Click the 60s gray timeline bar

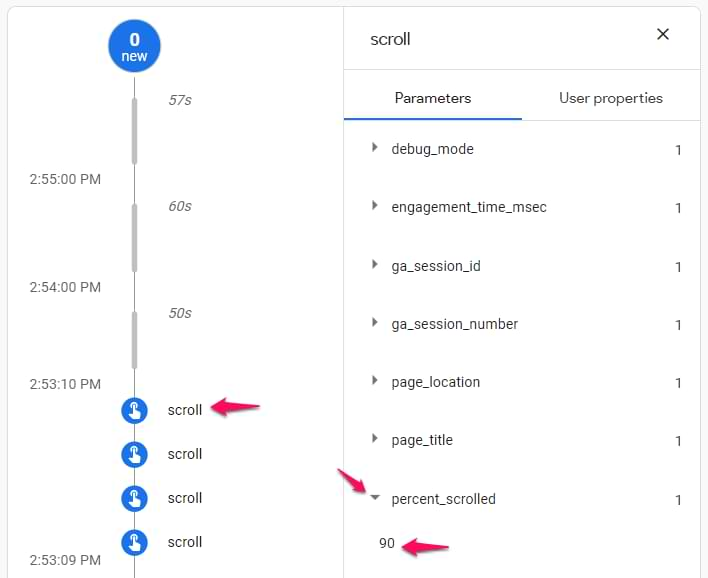134,237
